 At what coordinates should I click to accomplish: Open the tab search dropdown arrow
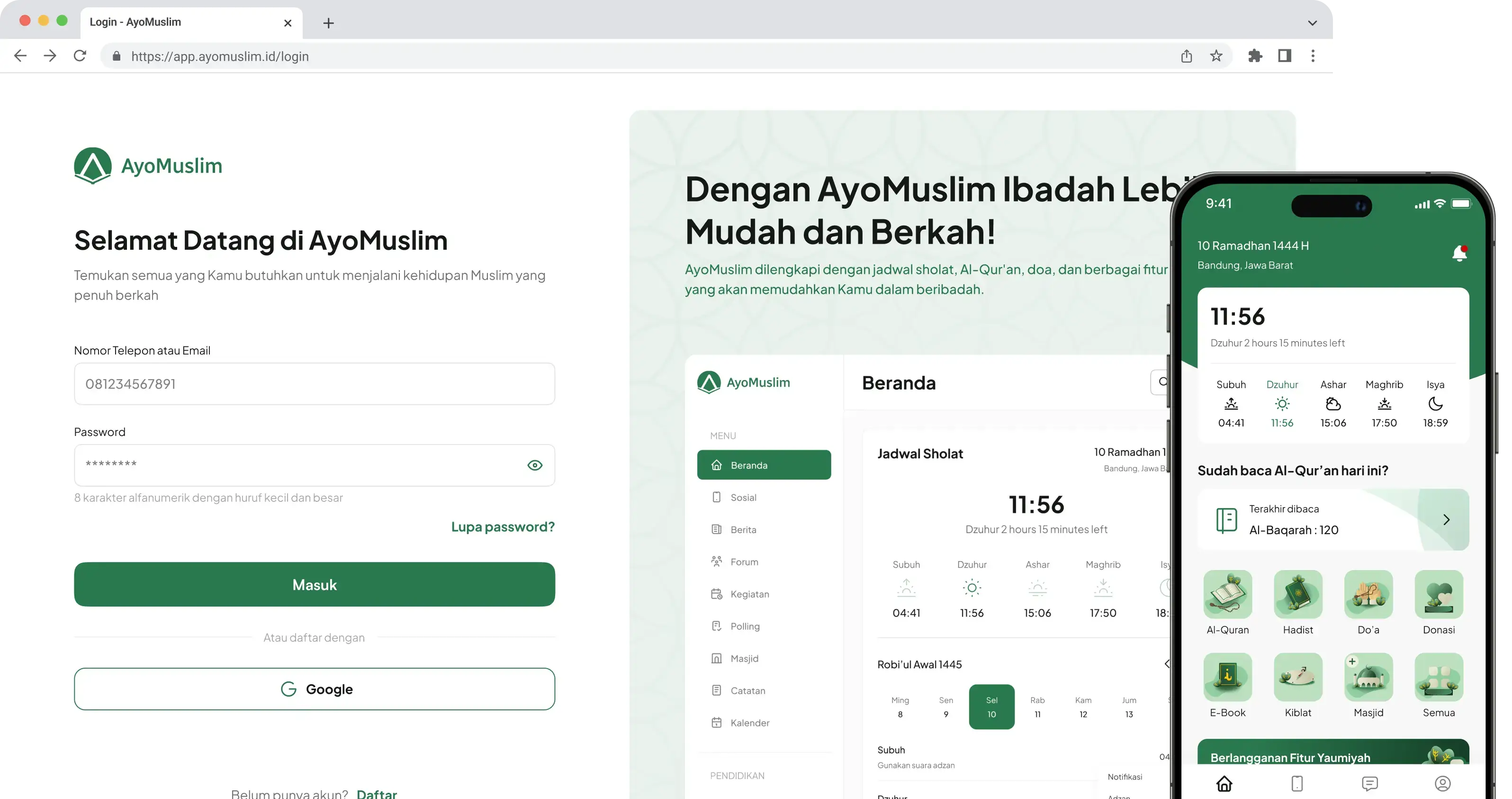click(x=1313, y=23)
